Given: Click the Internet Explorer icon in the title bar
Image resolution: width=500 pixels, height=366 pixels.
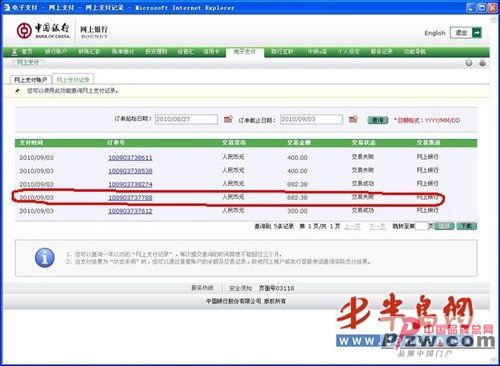Looking at the screenshot, I should point(7,7).
